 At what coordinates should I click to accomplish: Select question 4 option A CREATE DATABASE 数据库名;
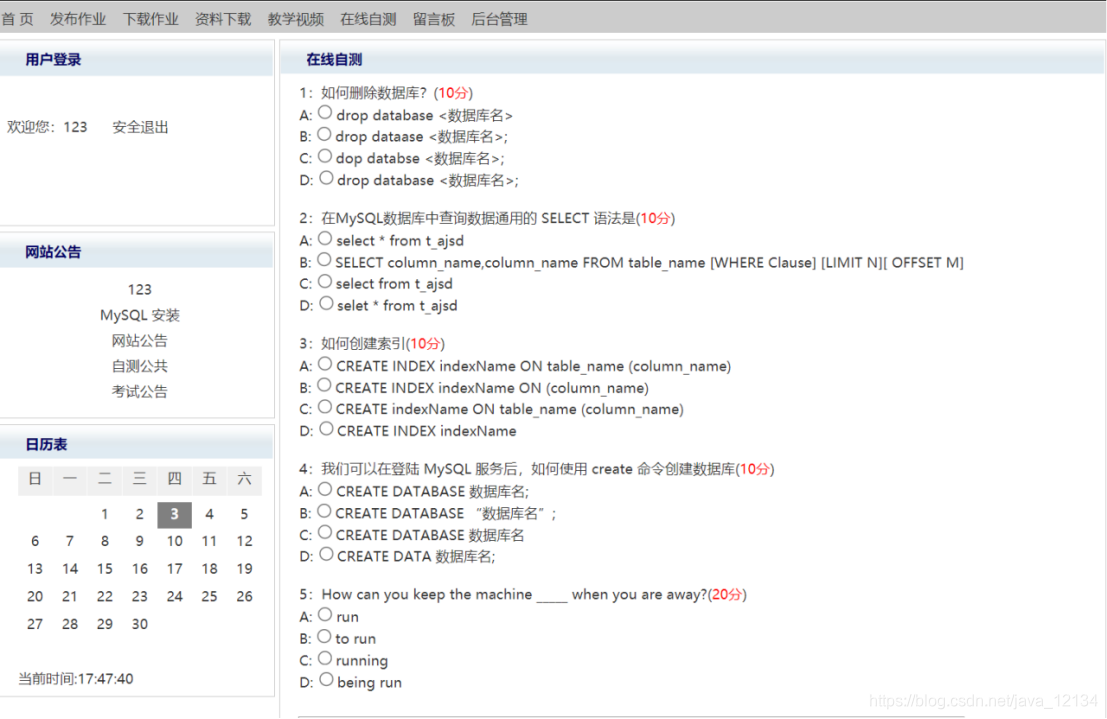point(325,489)
